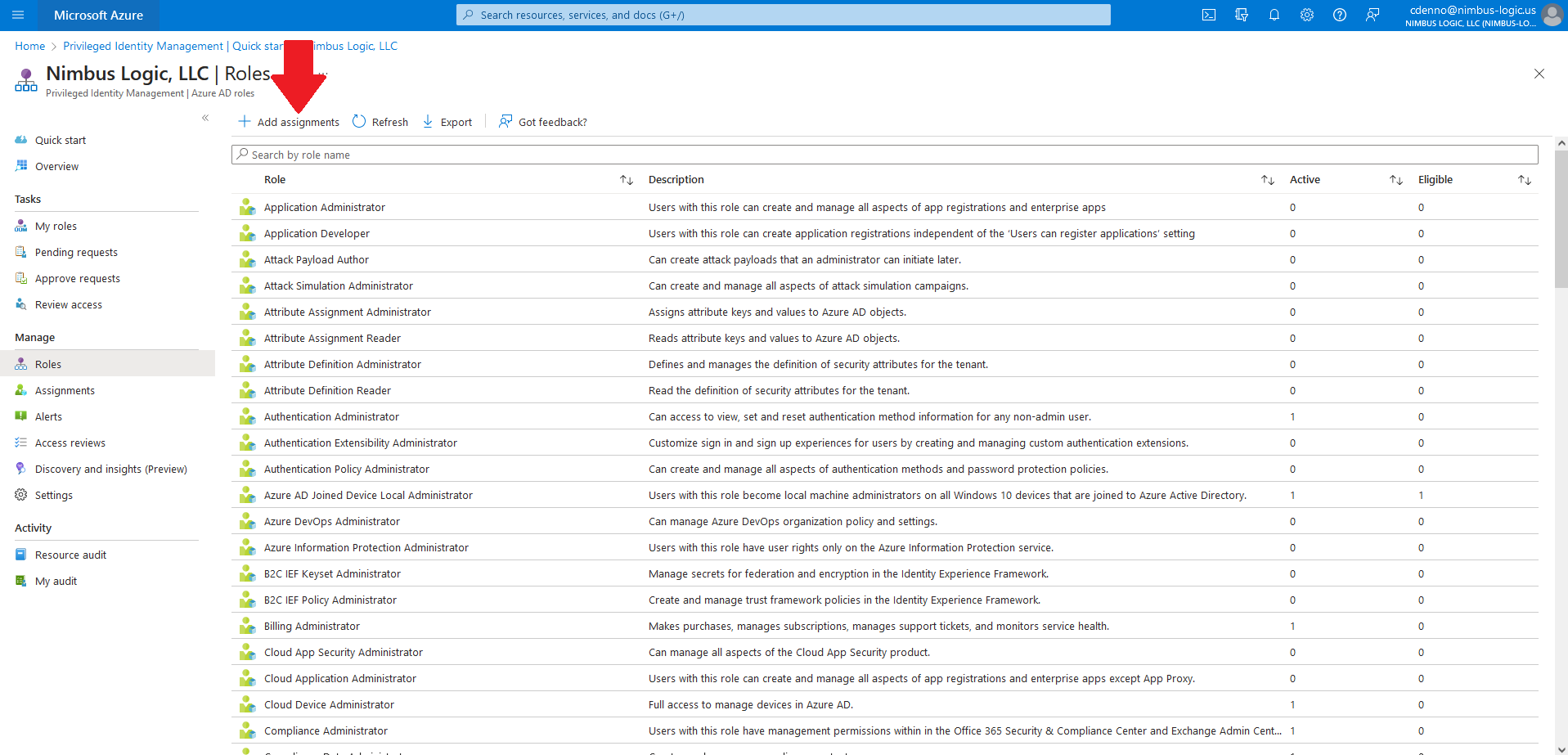The height and width of the screenshot is (755, 1568).
Task: Click Authentication Policy Administrator role icon
Action: click(x=247, y=470)
